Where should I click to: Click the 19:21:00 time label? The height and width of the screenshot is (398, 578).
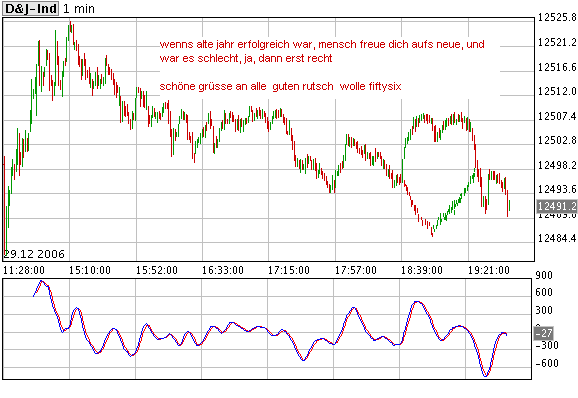(489, 270)
